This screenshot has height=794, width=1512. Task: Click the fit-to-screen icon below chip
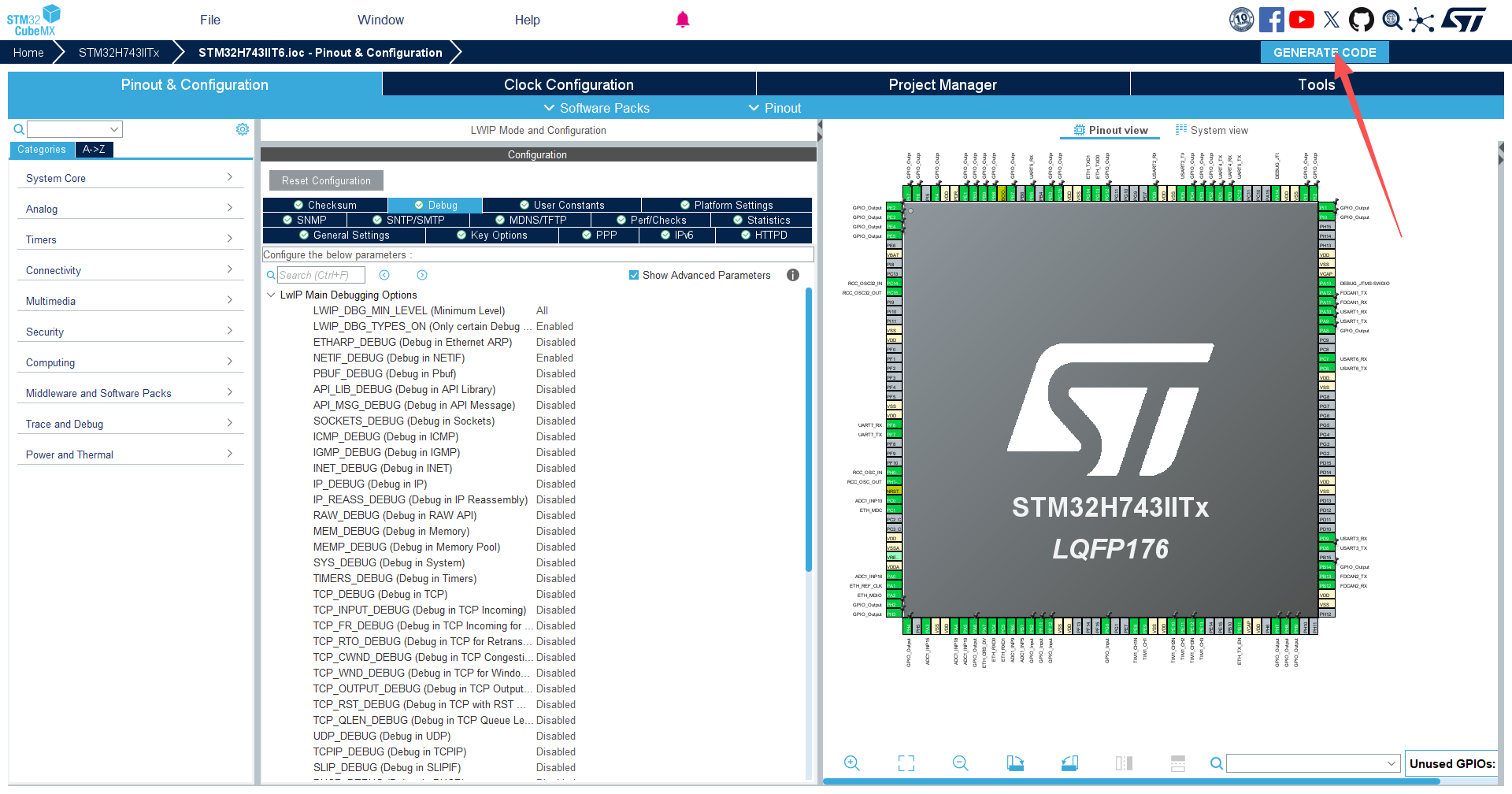(906, 763)
